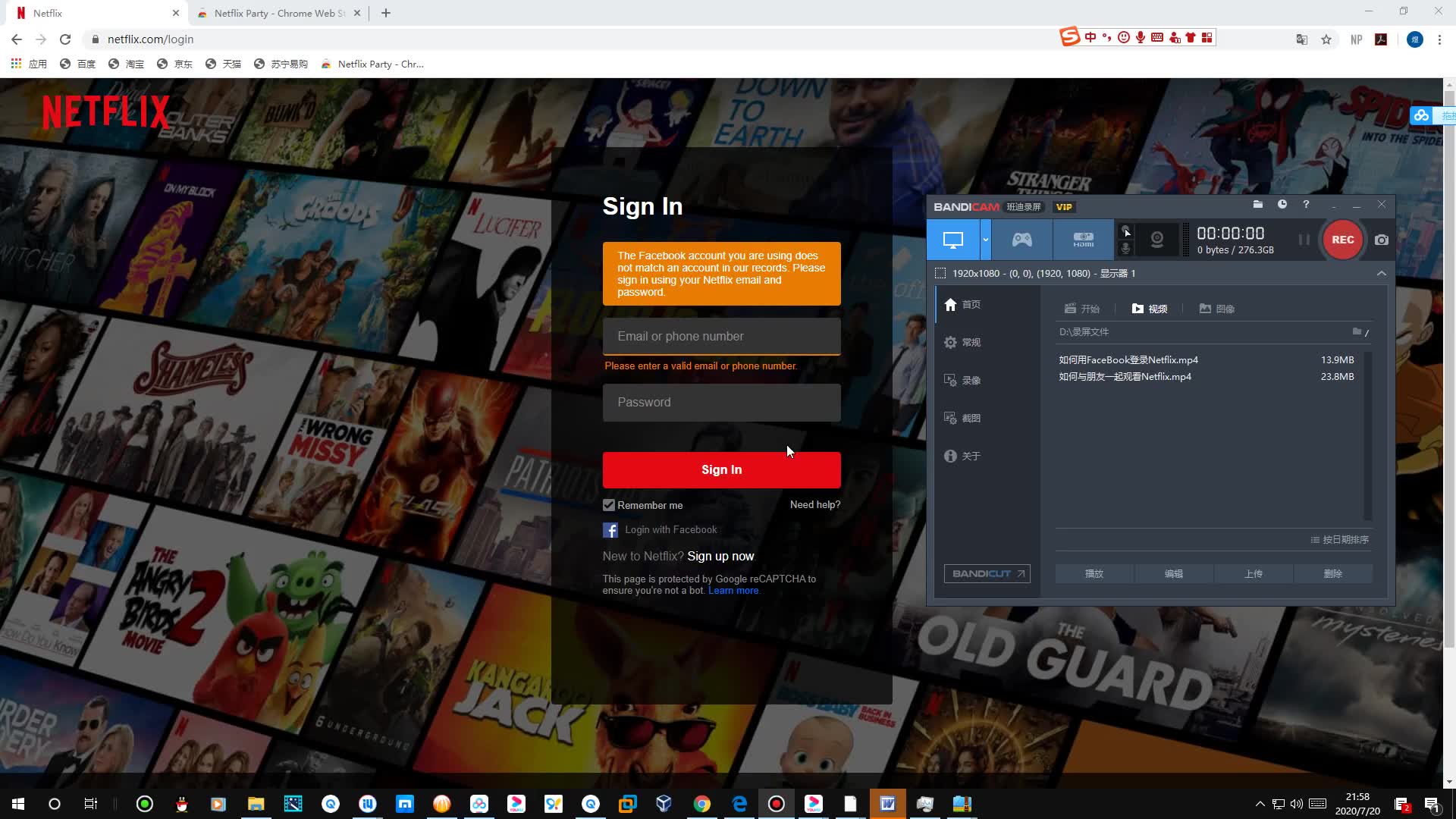Image resolution: width=1456 pixels, height=819 pixels.
Task: Open 淘宝 bookmark
Action: (126, 64)
